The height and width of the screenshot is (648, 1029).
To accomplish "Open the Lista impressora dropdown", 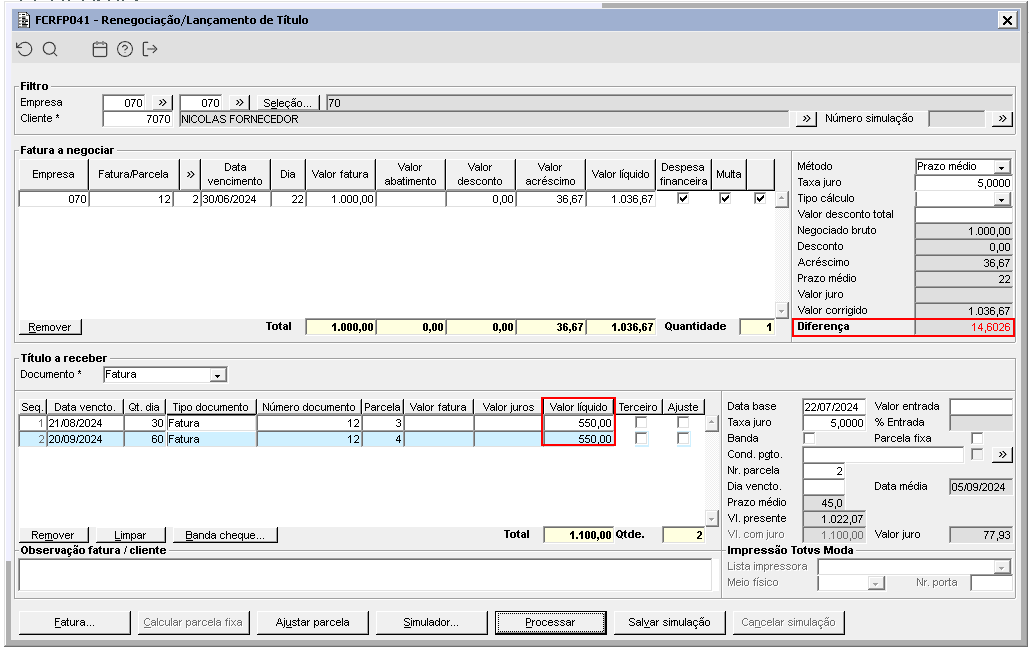I will click(x=1001, y=567).
